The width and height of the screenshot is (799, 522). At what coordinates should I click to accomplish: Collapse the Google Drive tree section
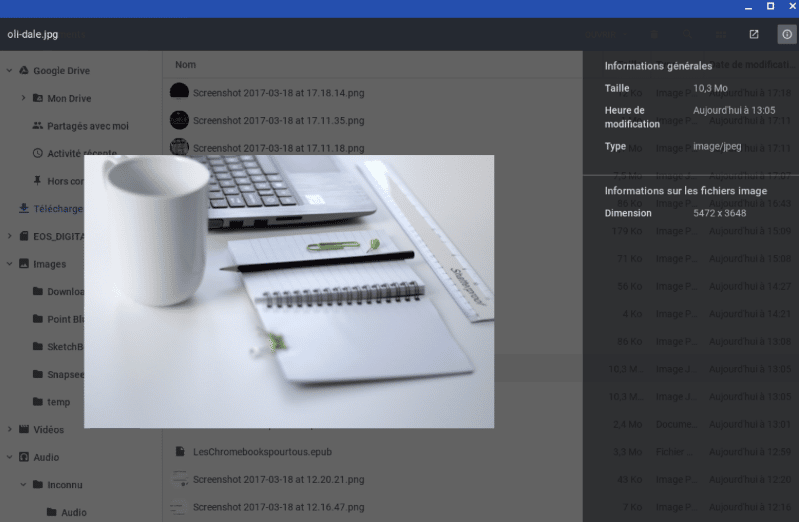pos(9,71)
